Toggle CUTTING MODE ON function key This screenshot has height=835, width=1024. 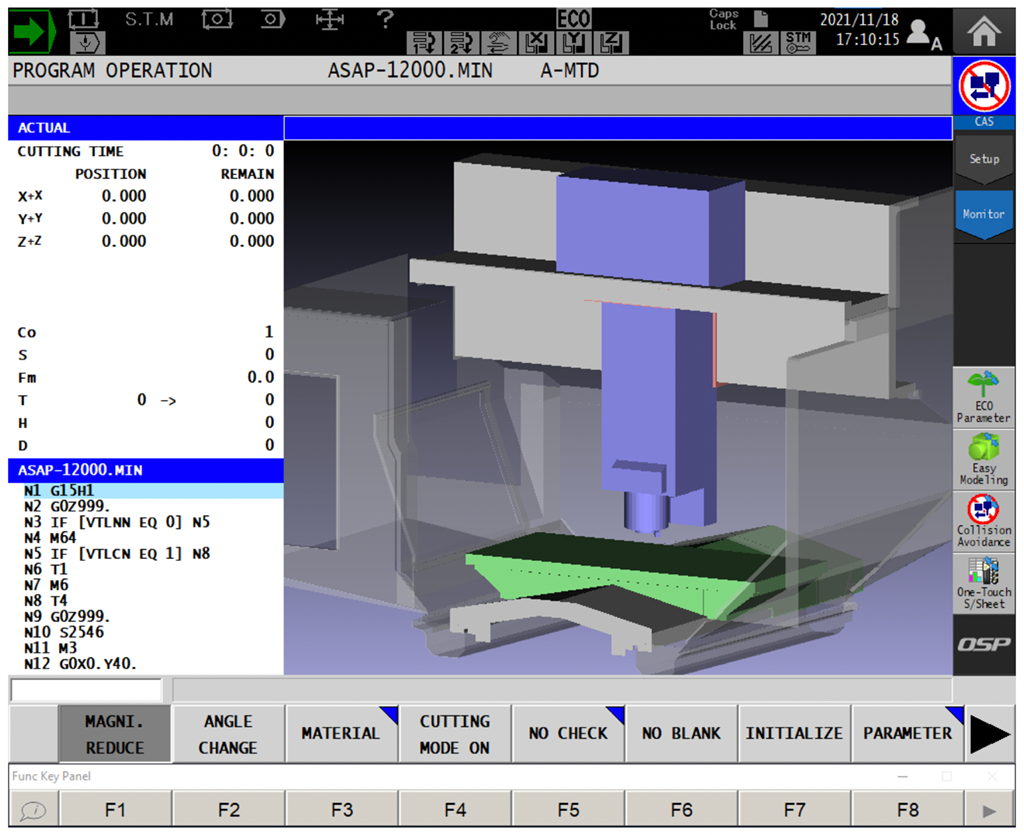coord(455,734)
